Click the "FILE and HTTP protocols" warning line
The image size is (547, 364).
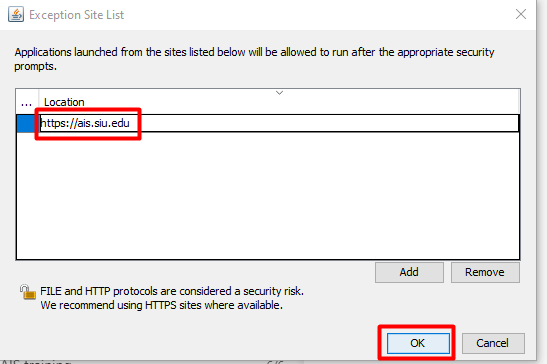(x=172, y=291)
